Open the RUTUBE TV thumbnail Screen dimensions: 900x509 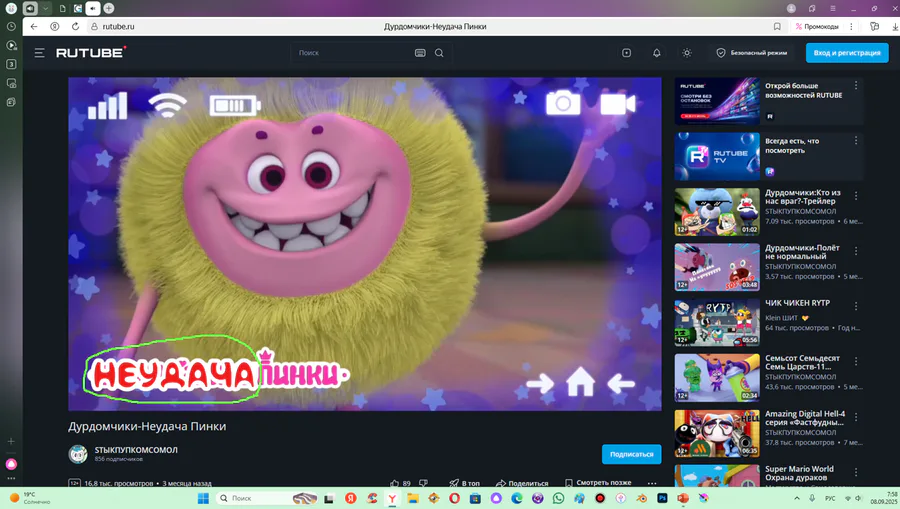pos(717,157)
